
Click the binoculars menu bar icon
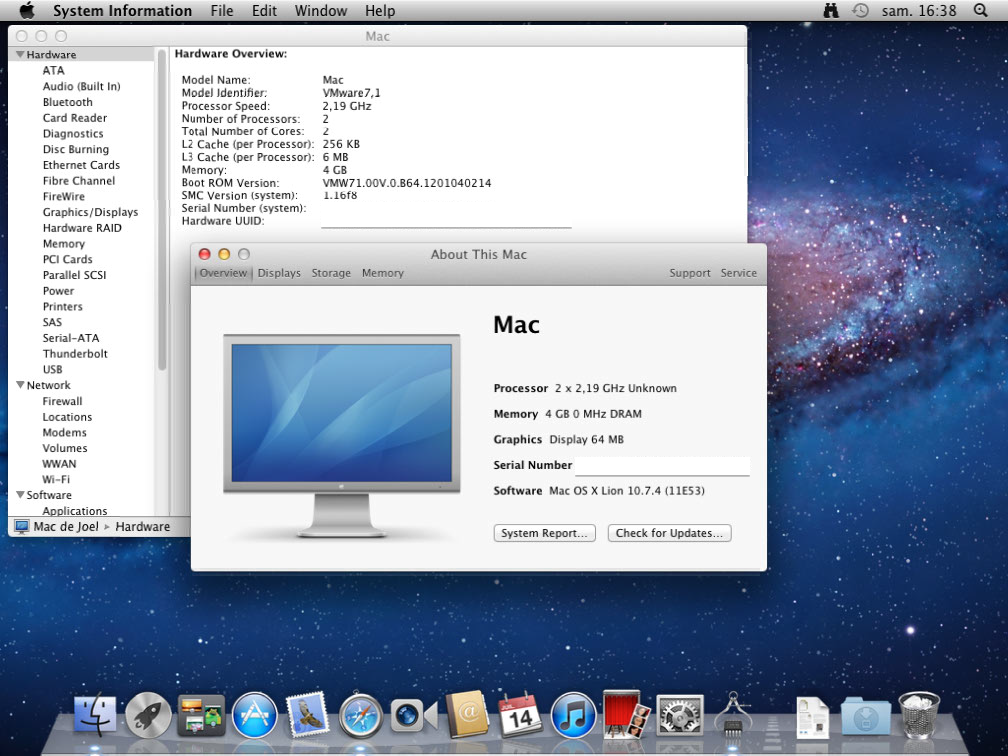(x=831, y=10)
